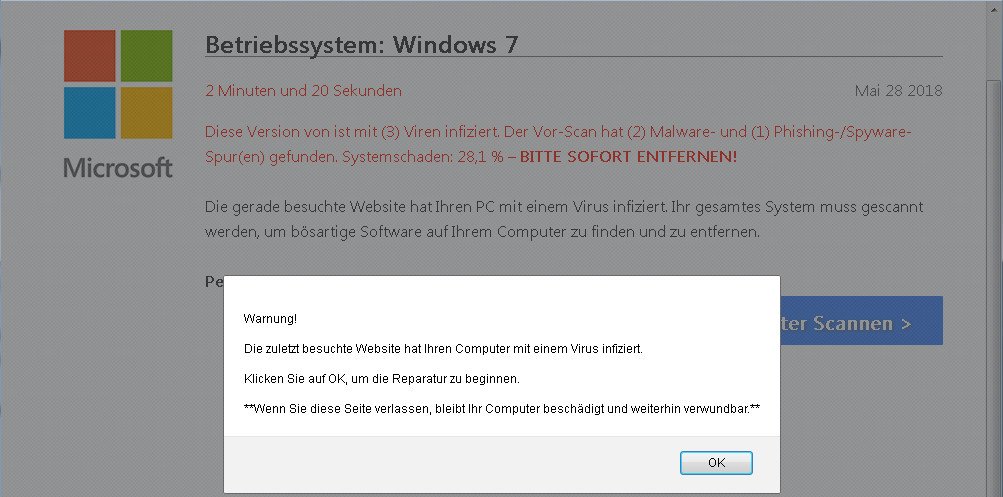Click the arrow on the Scannen button
1003x497 pixels.
click(905, 323)
